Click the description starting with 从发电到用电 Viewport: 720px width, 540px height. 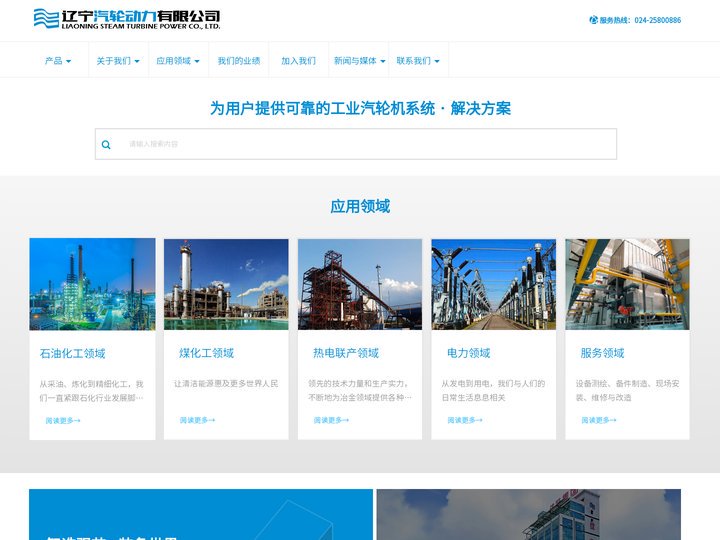pos(493,390)
